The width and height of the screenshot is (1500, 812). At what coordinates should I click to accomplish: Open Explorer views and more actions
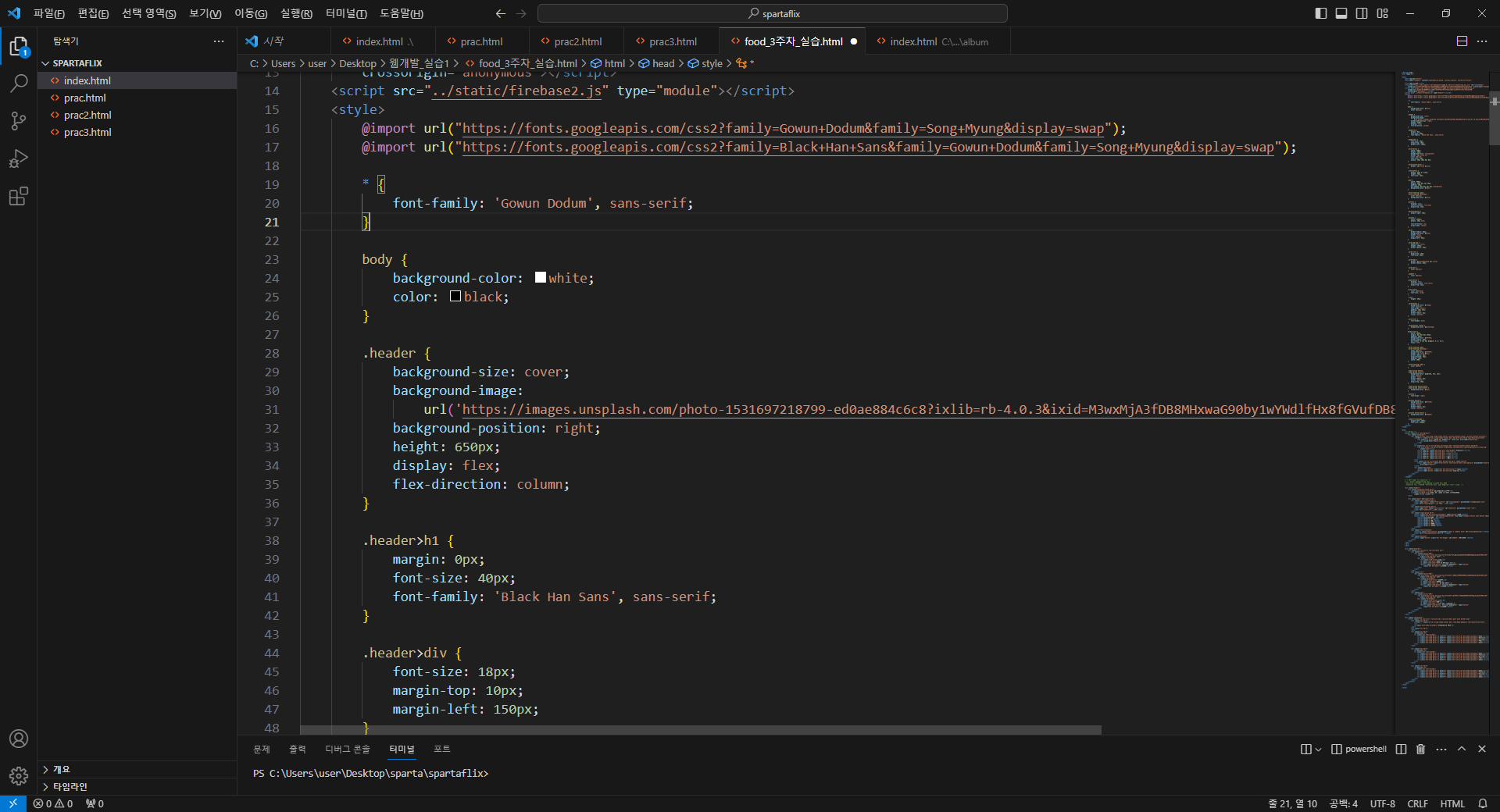[x=219, y=41]
